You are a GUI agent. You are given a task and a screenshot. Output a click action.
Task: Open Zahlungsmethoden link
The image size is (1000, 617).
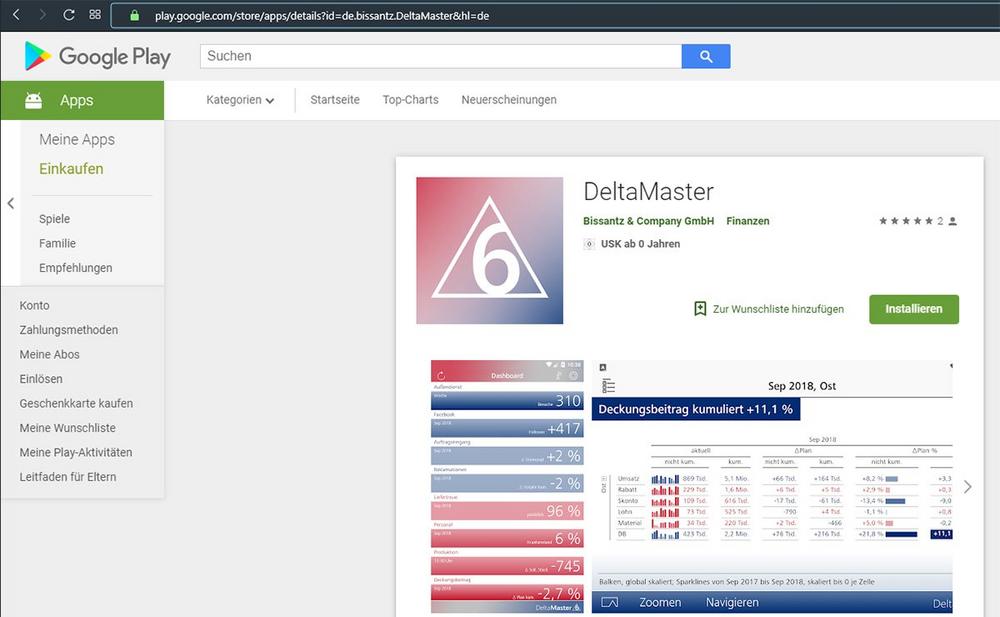(x=69, y=330)
